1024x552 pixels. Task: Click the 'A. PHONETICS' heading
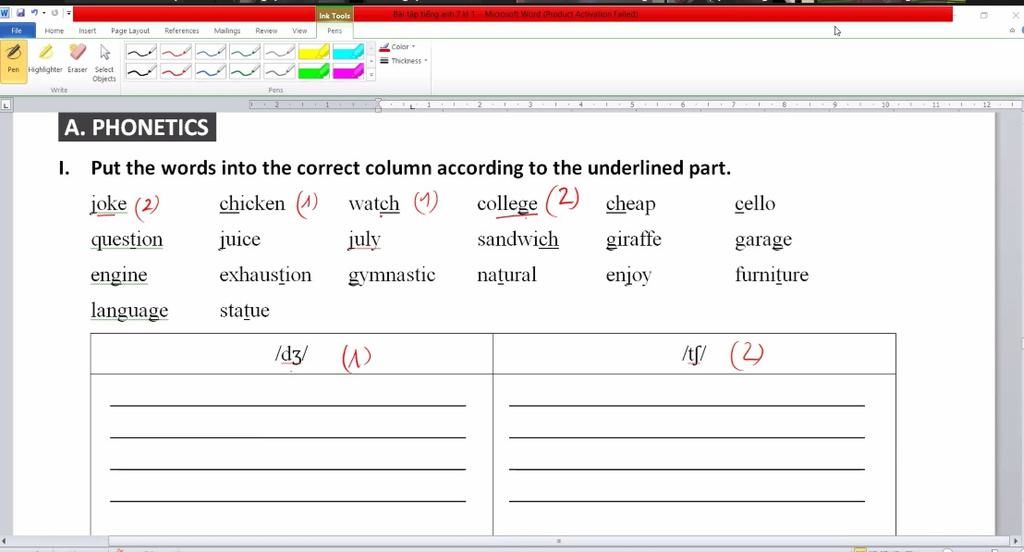(x=137, y=127)
